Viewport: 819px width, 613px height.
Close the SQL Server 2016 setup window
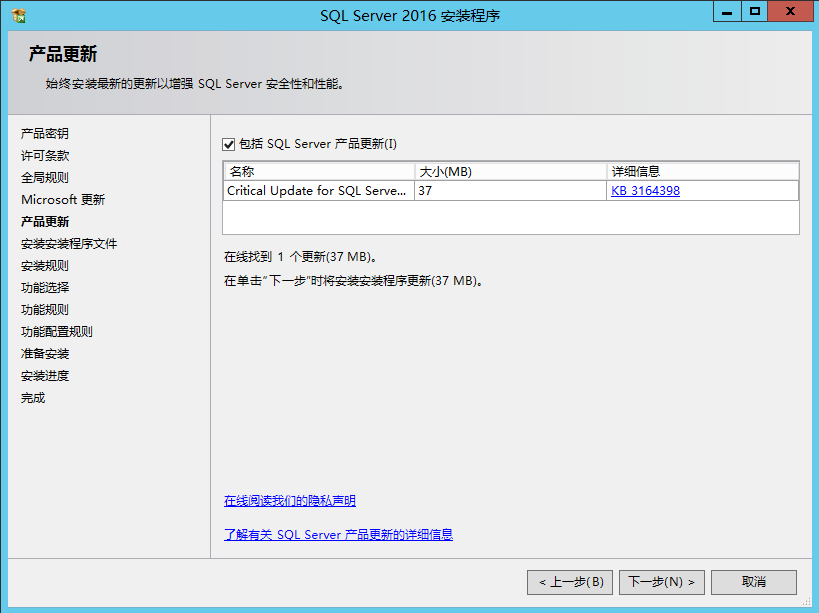tap(790, 11)
